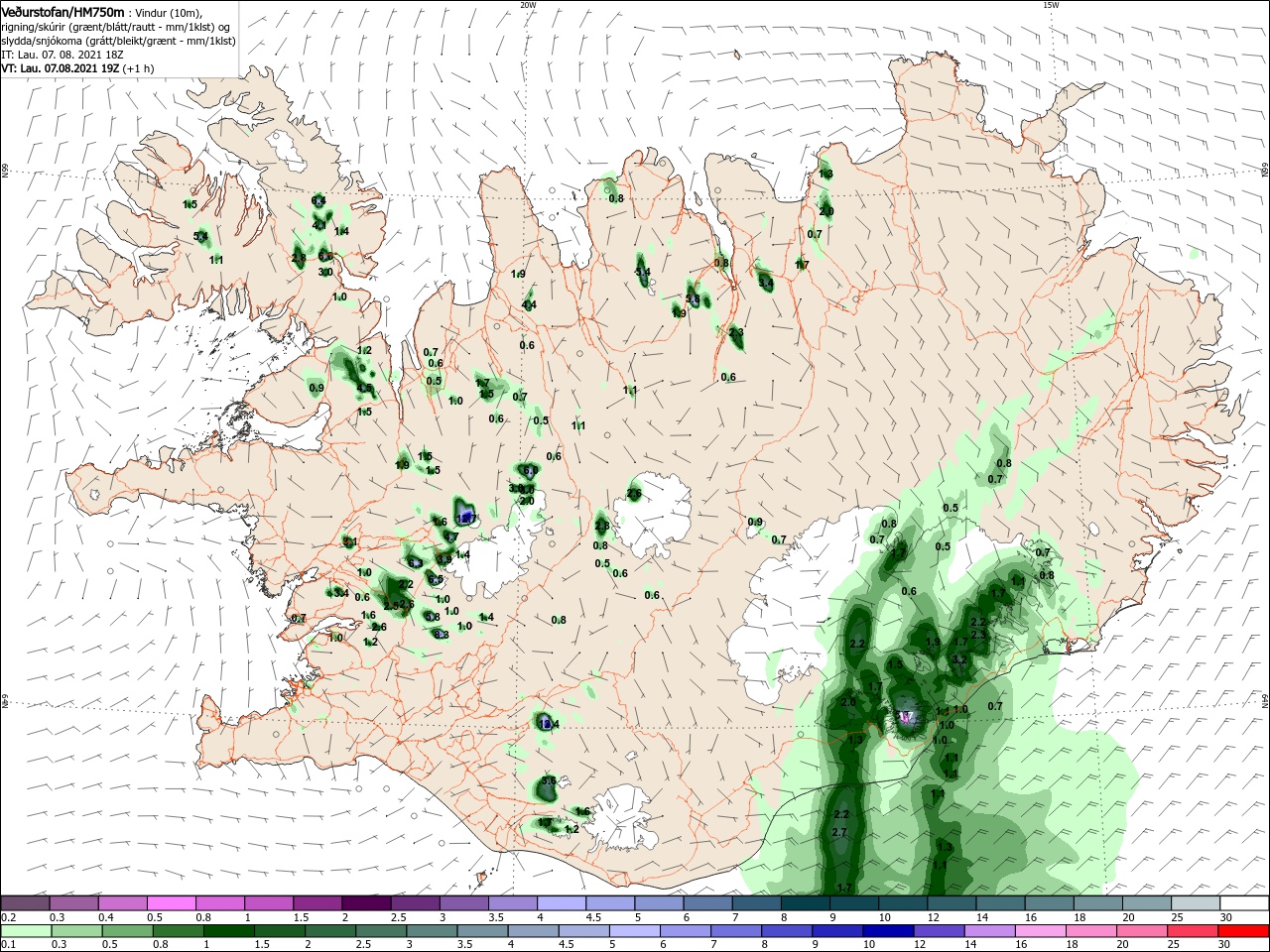Click the 15W longitude label
This screenshot has width=1270, height=952.
pos(1050,5)
